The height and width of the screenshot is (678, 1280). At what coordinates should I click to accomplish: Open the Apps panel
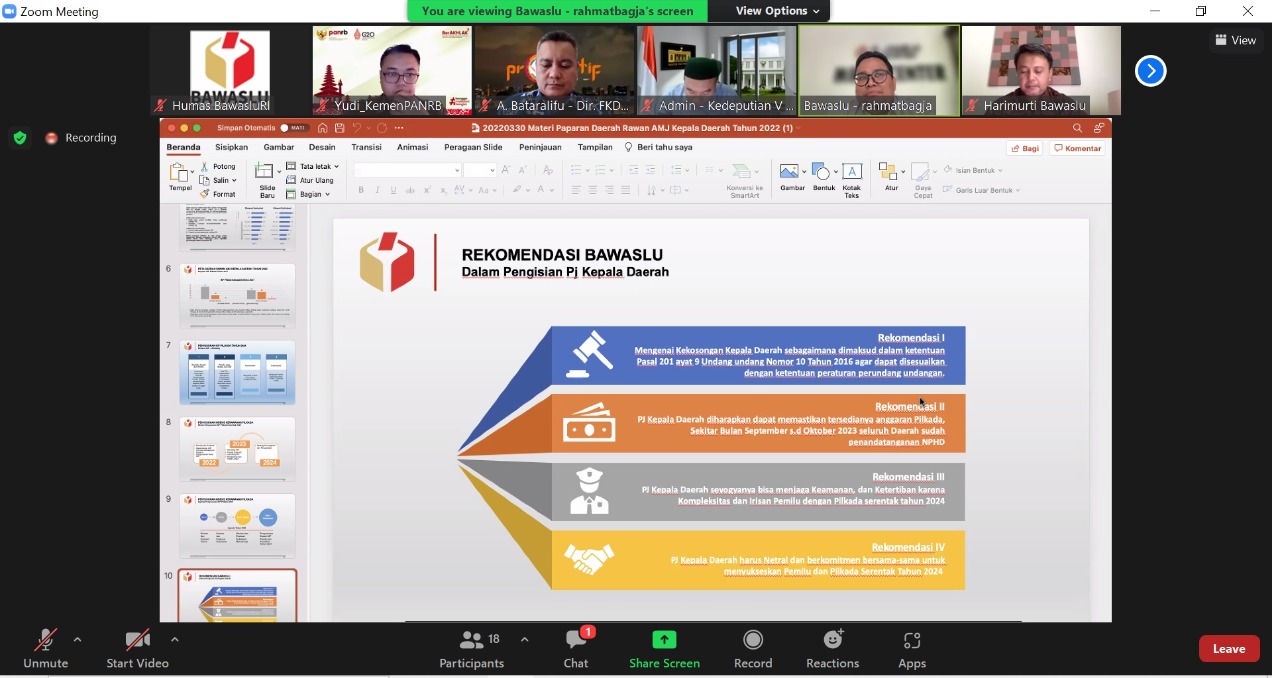point(911,641)
